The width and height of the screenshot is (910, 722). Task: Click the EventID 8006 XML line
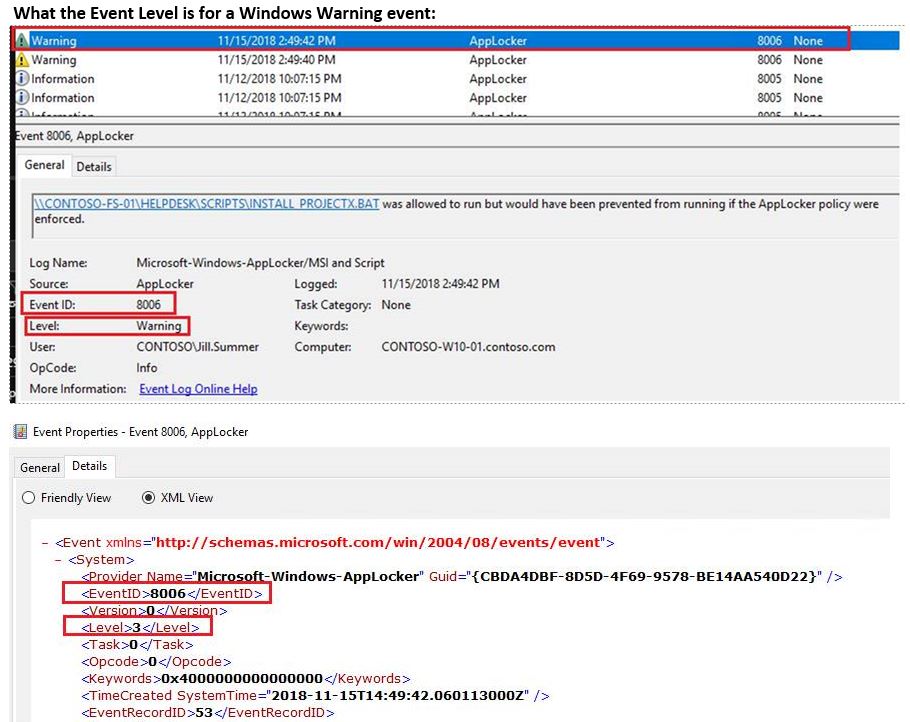(172, 593)
